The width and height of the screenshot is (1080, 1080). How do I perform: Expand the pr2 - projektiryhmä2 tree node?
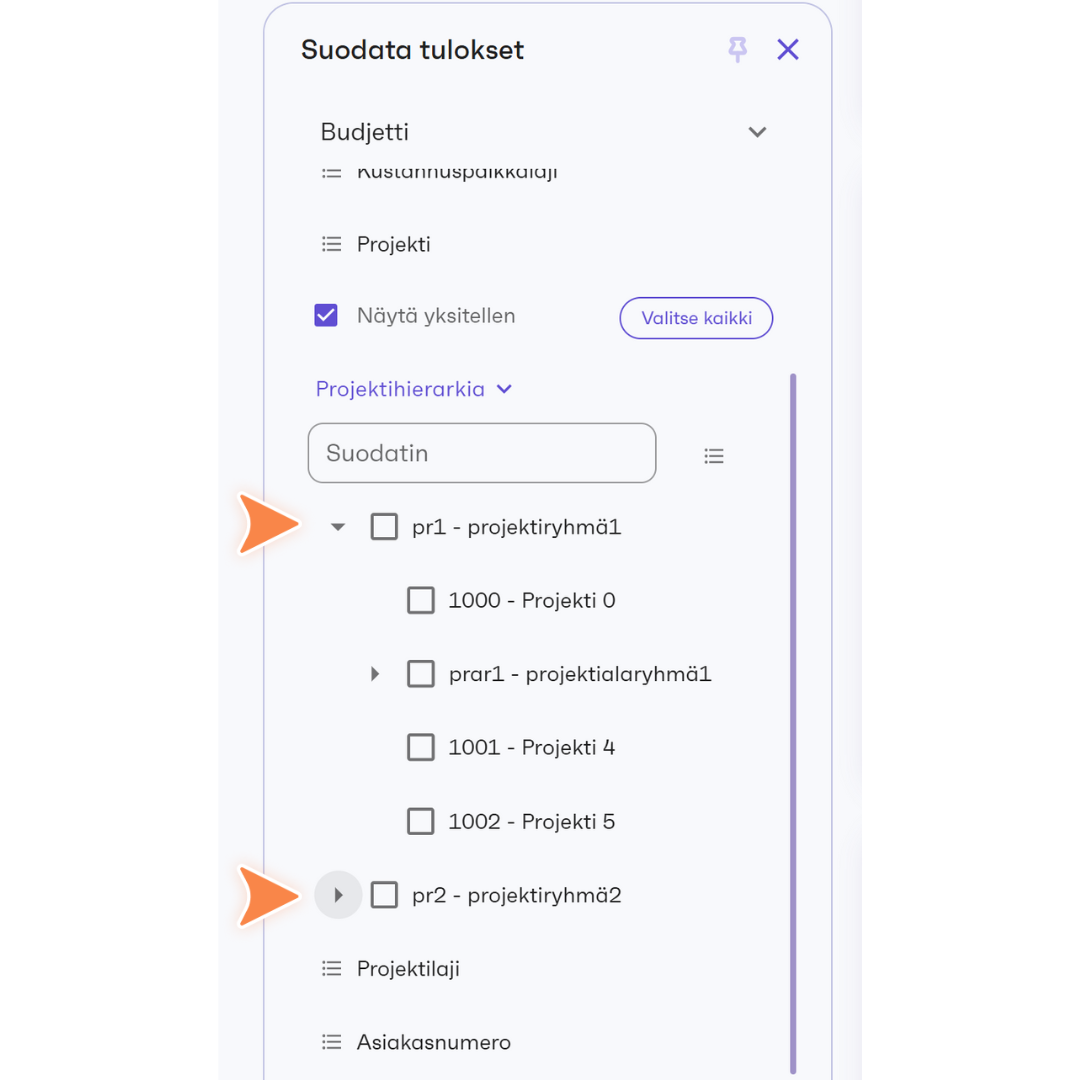click(338, 895)
